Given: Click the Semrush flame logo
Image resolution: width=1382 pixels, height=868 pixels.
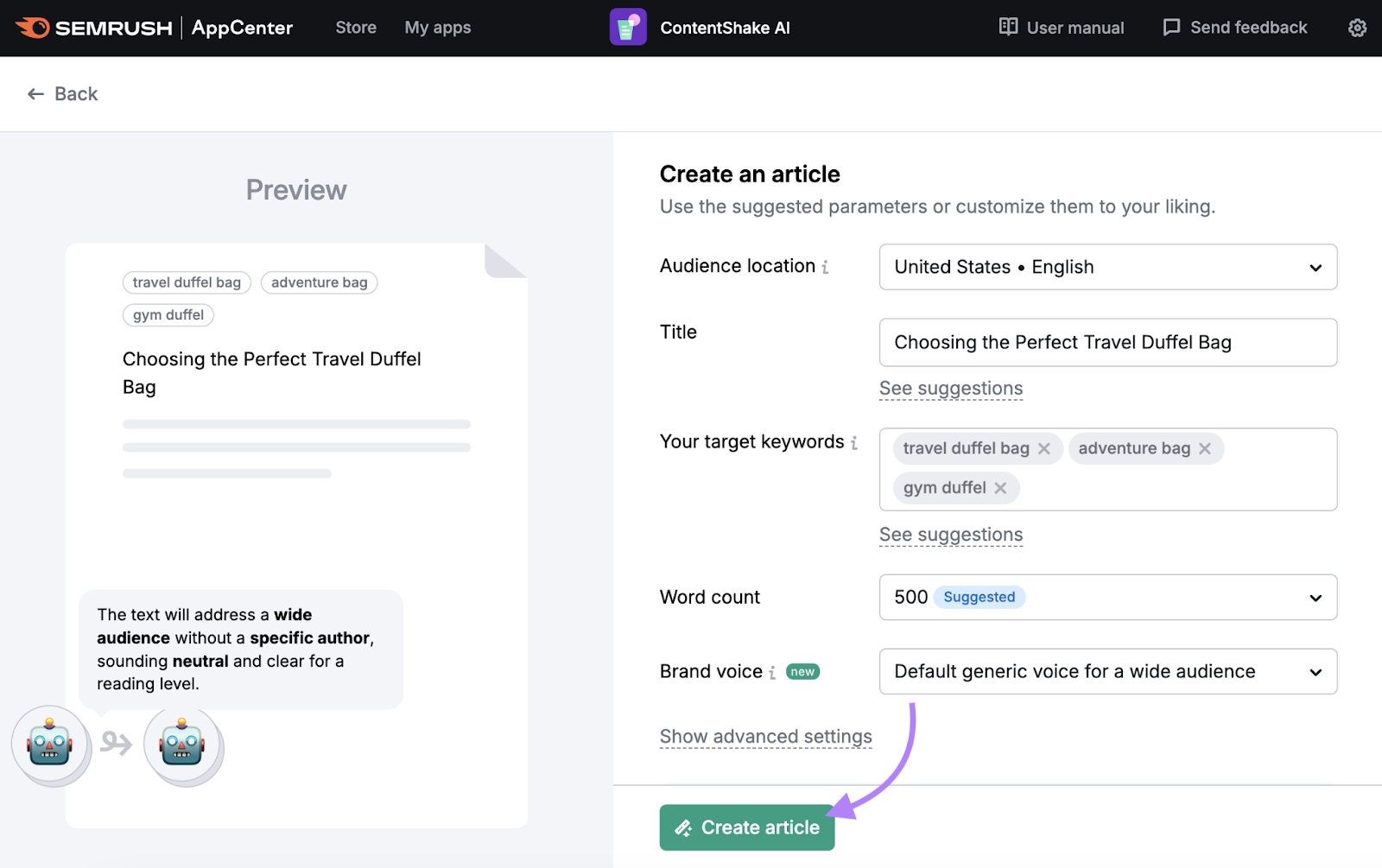Looking at the screenshot, I should tap(33, 28).
